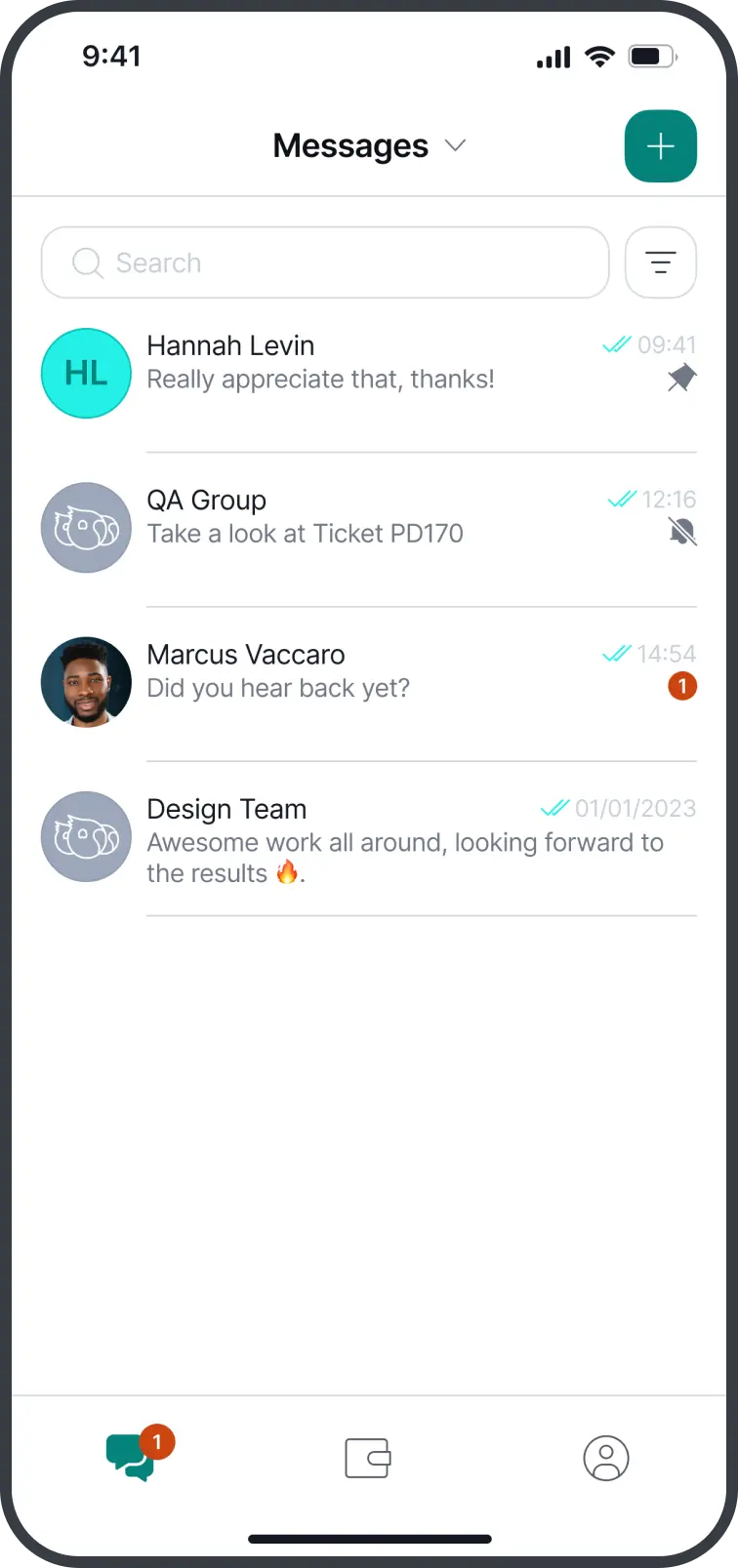Open the profile tab icon

[606, 1458]
